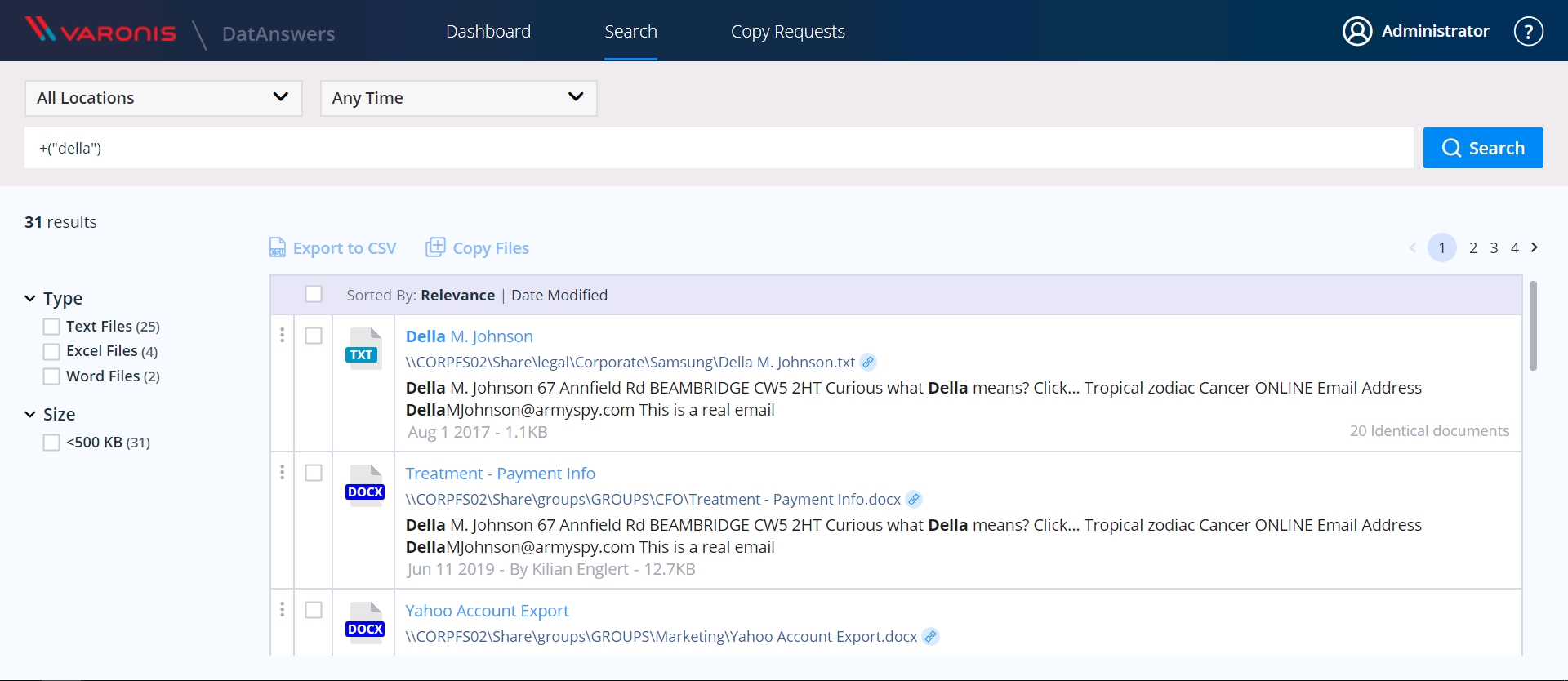Copy link icon next to Della M. Johnson.txt path
Image resolution: width=1568 pixels, height=681 pixels.
[x=868, y=362]
